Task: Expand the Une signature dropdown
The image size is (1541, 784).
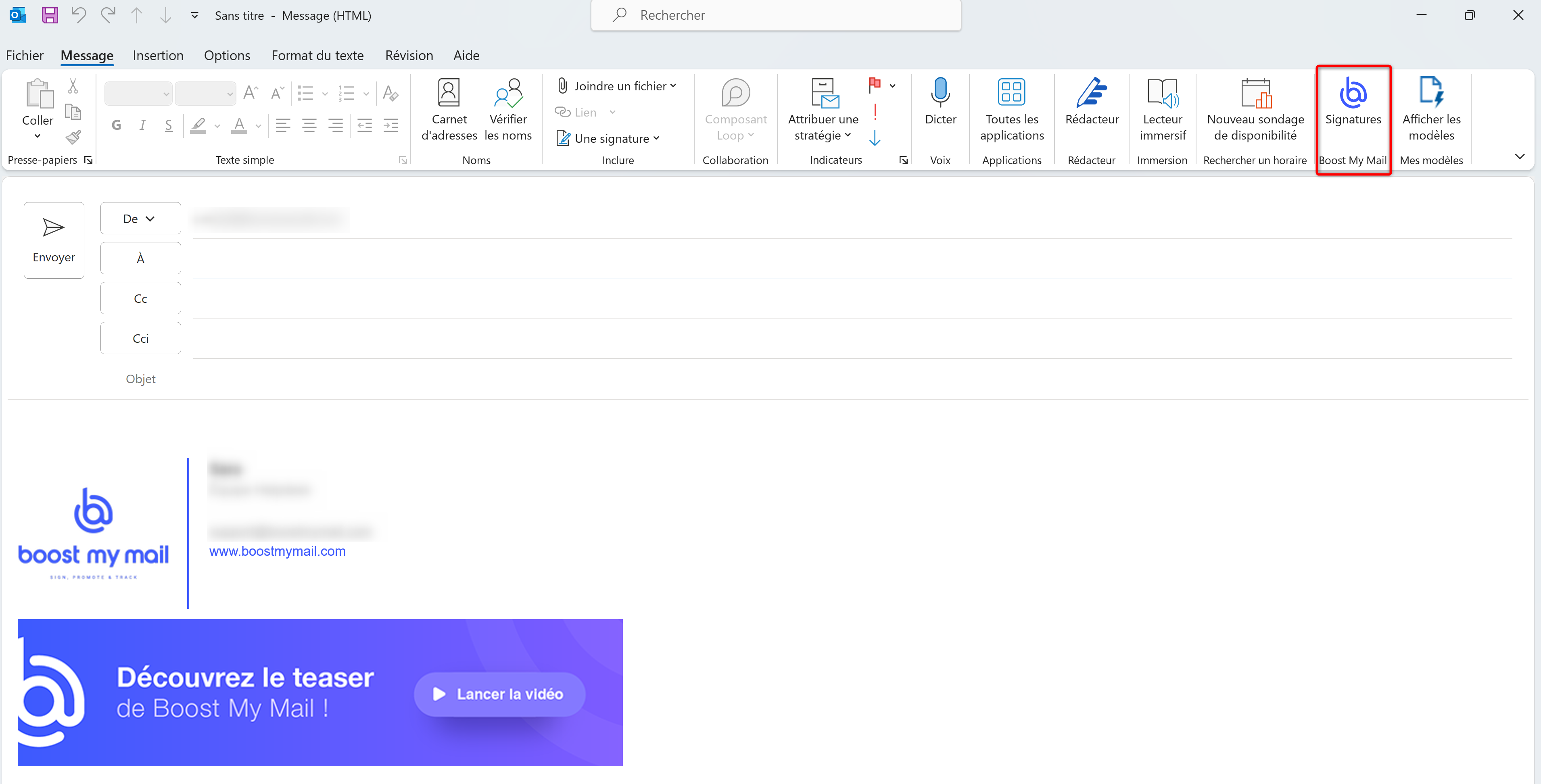Action: click(656, 138)
